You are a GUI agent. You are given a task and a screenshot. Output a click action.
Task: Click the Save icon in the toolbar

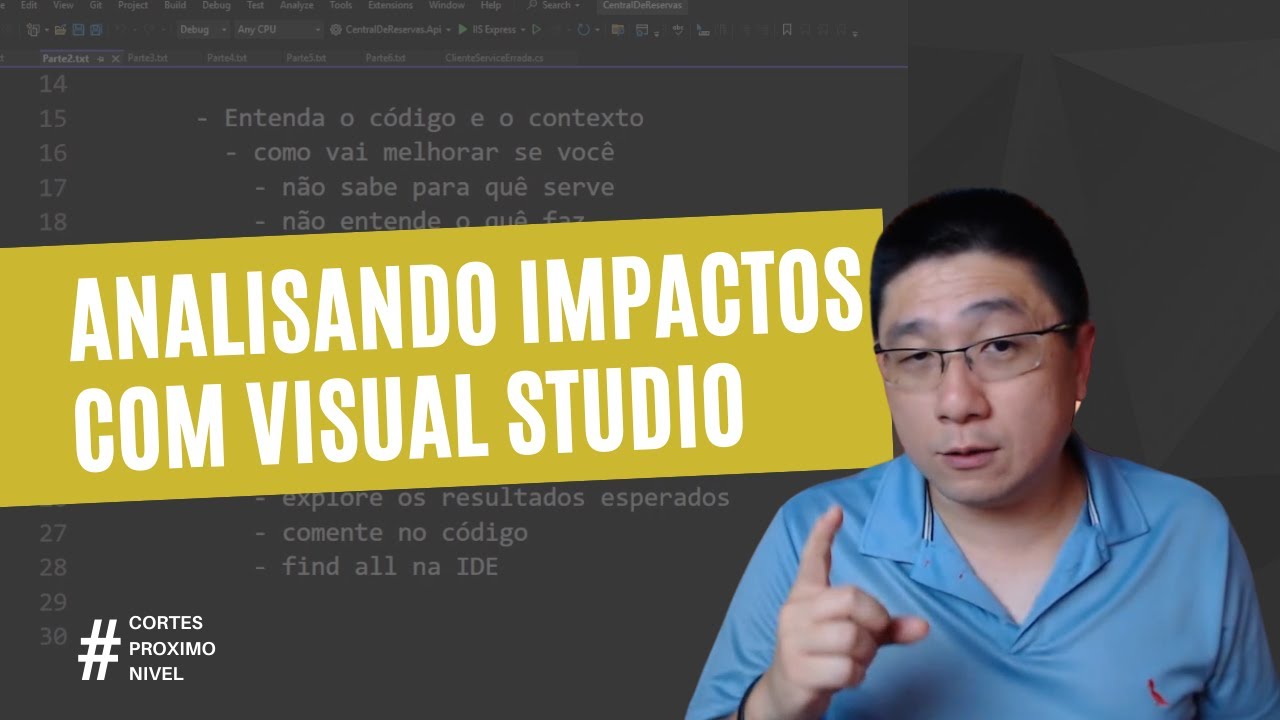click(78, 30)
